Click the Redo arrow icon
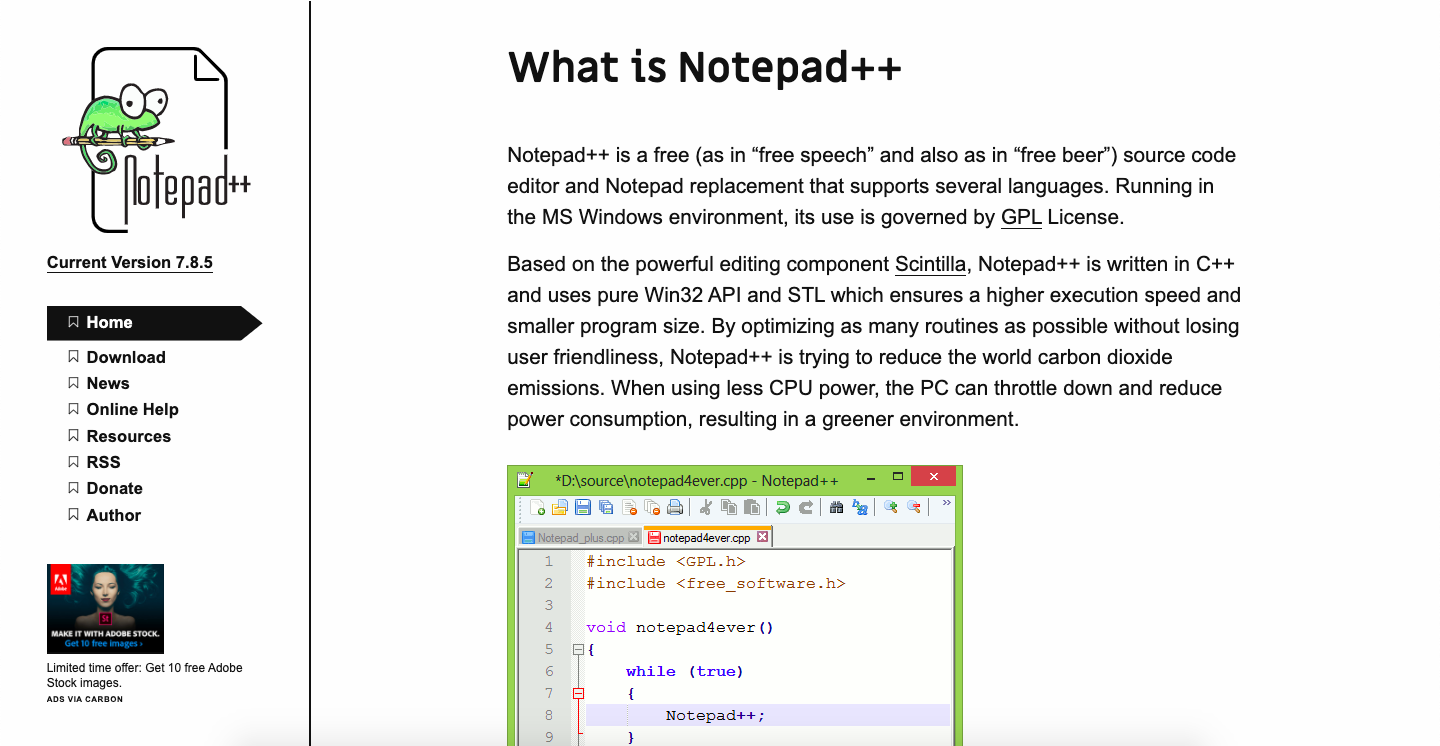The image size is (1440, 746). pyautogui.click(x=806, y=507)
